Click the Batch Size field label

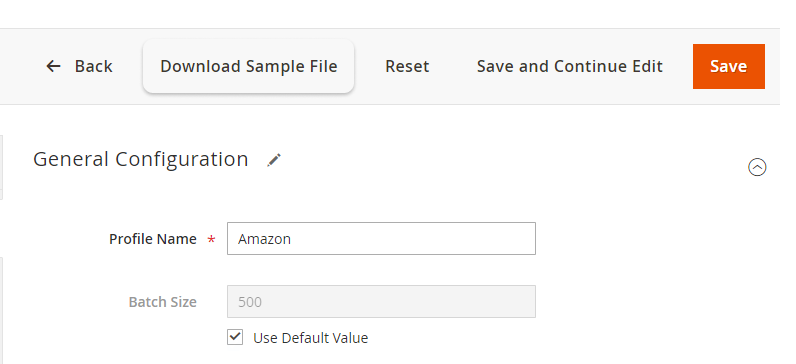[x=162, y=302]
